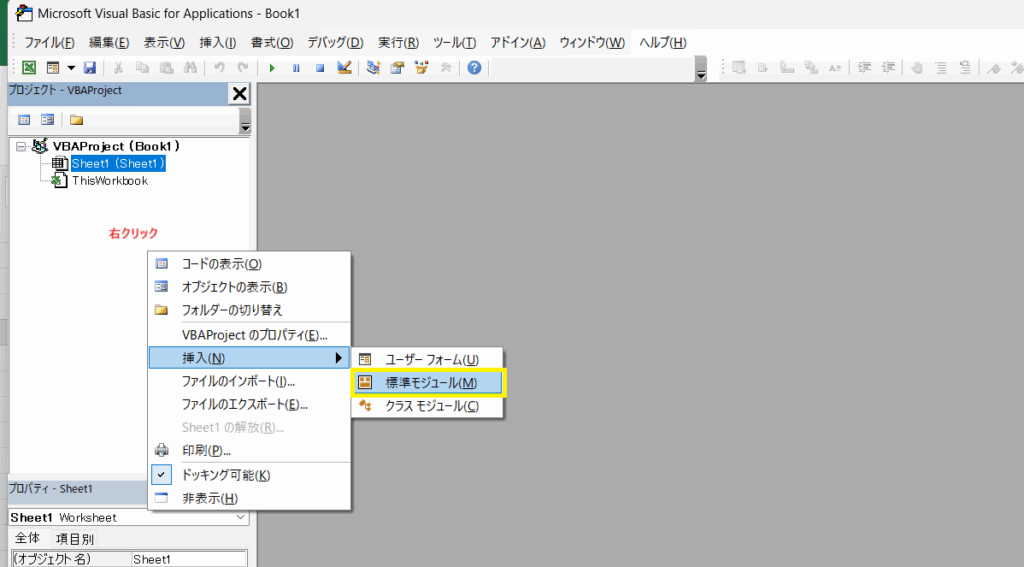Click View Object icon in Project pane
Screen dimensions: 1024x567
pyautogui.click(x=48, y=120)
